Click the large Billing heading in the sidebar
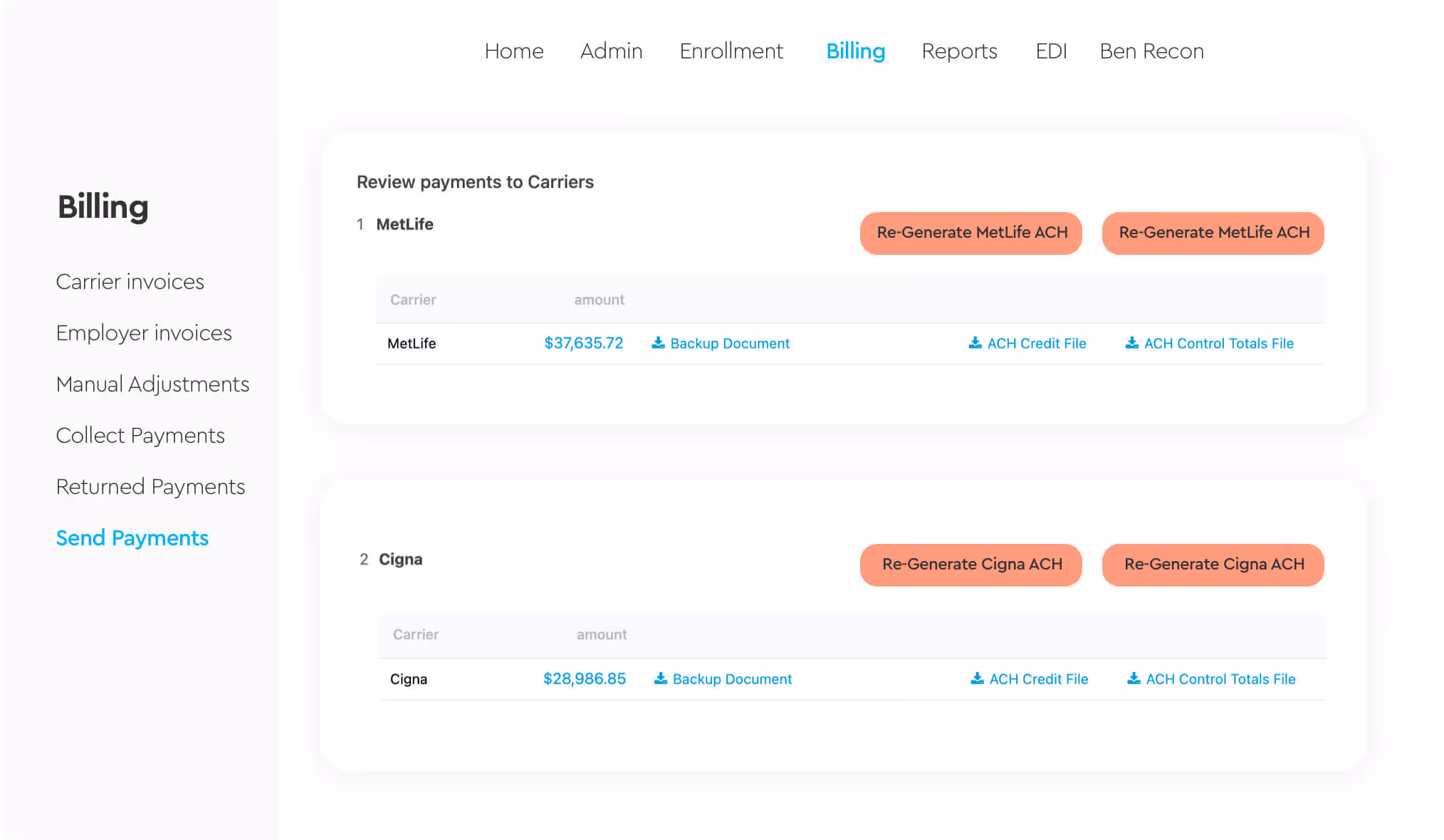1444x840 pixels. coord(103,207)
